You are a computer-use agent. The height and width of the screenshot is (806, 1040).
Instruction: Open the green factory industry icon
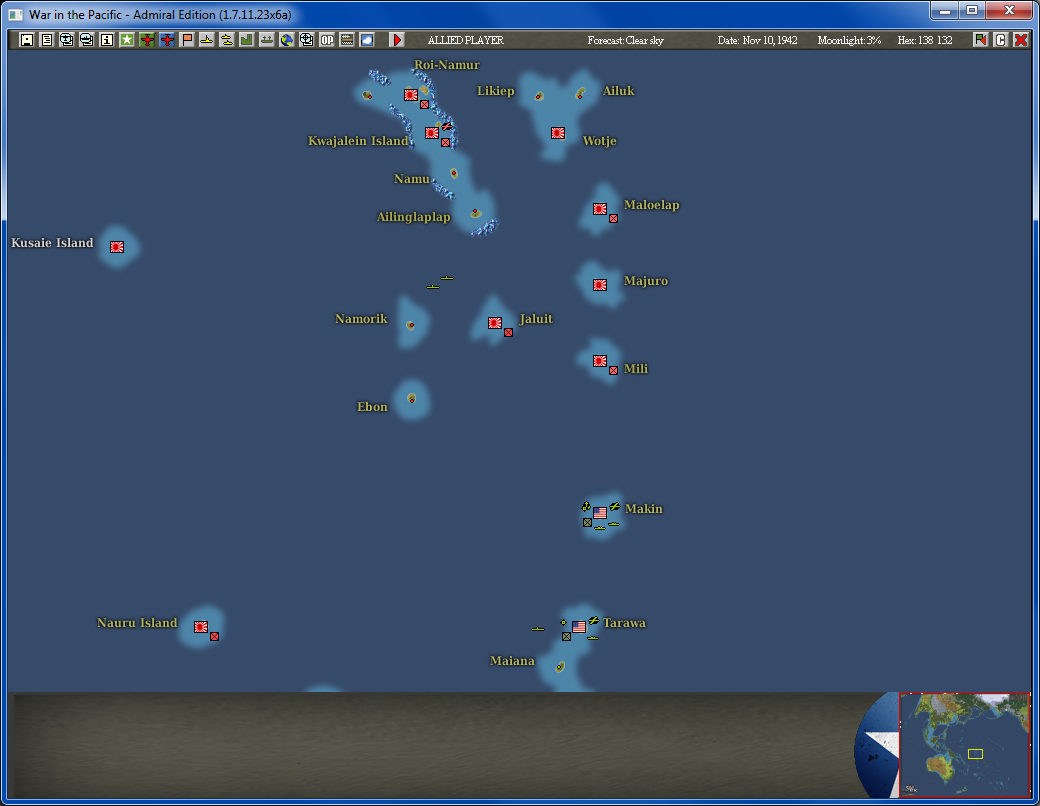pyautogui.click(x=246, y=40)
